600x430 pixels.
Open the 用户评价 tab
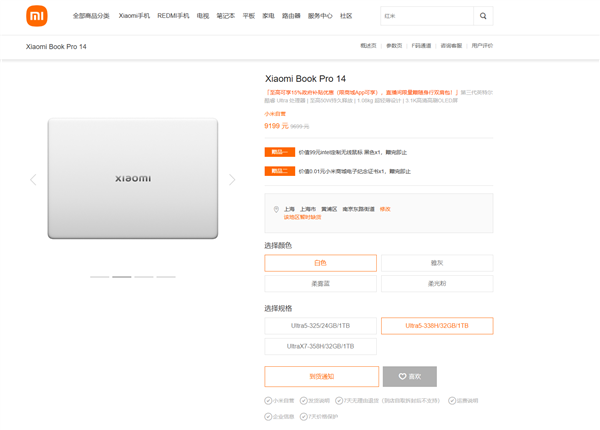point(481,46)
